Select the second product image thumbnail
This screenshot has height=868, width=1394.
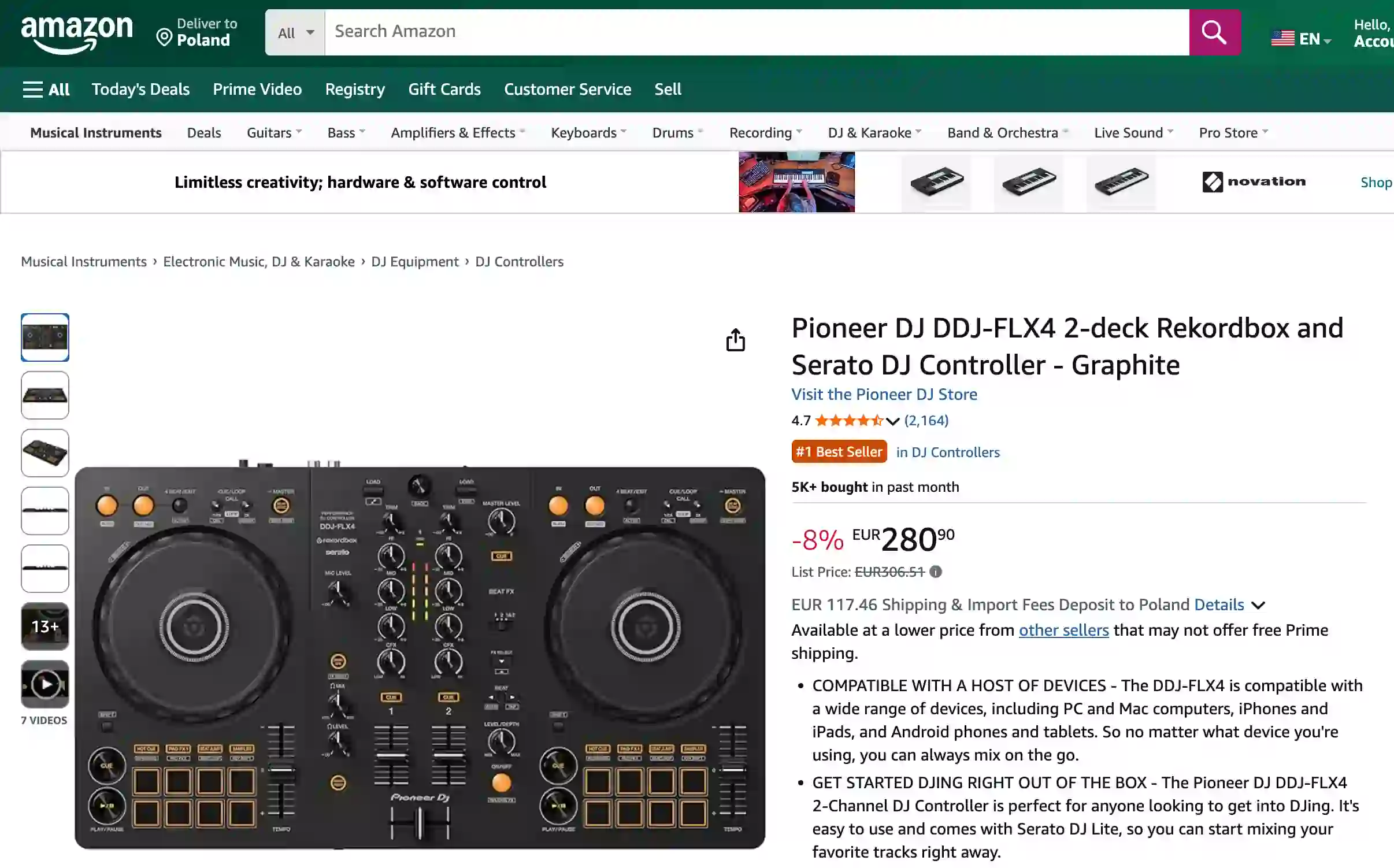(45, 395)
